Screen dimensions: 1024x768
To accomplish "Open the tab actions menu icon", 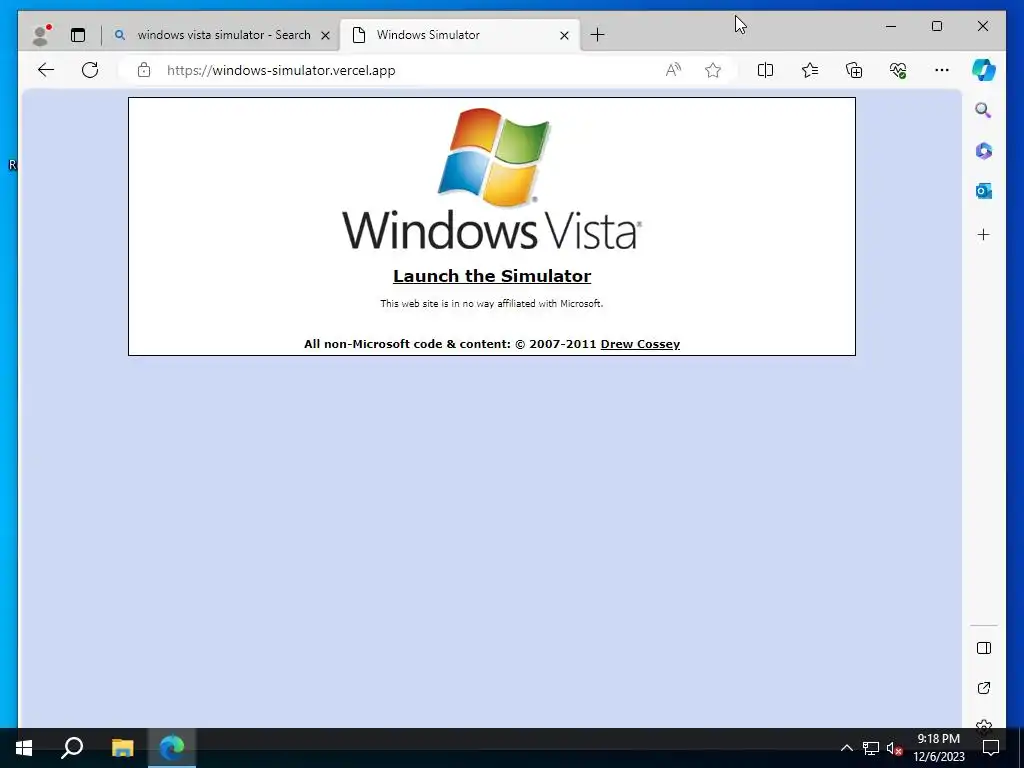I will pos(78,35).
